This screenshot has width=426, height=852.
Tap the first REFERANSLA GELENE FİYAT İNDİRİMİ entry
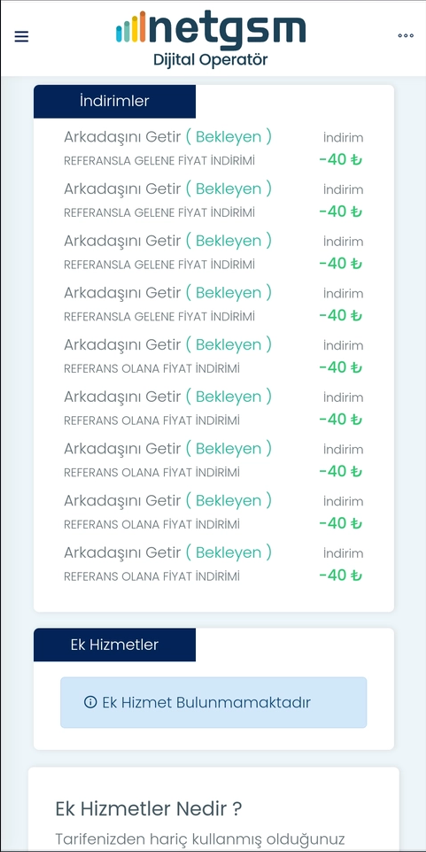(x=159, y=161)
